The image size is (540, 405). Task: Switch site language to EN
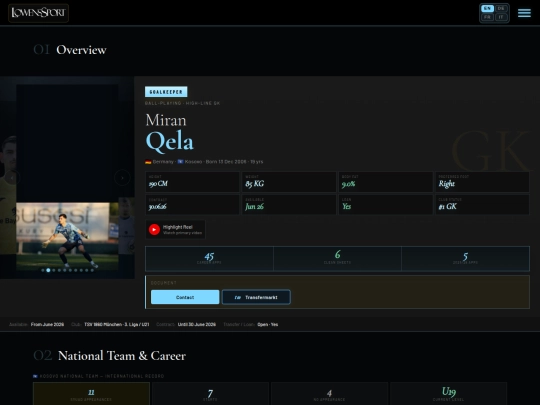[487, 8]
